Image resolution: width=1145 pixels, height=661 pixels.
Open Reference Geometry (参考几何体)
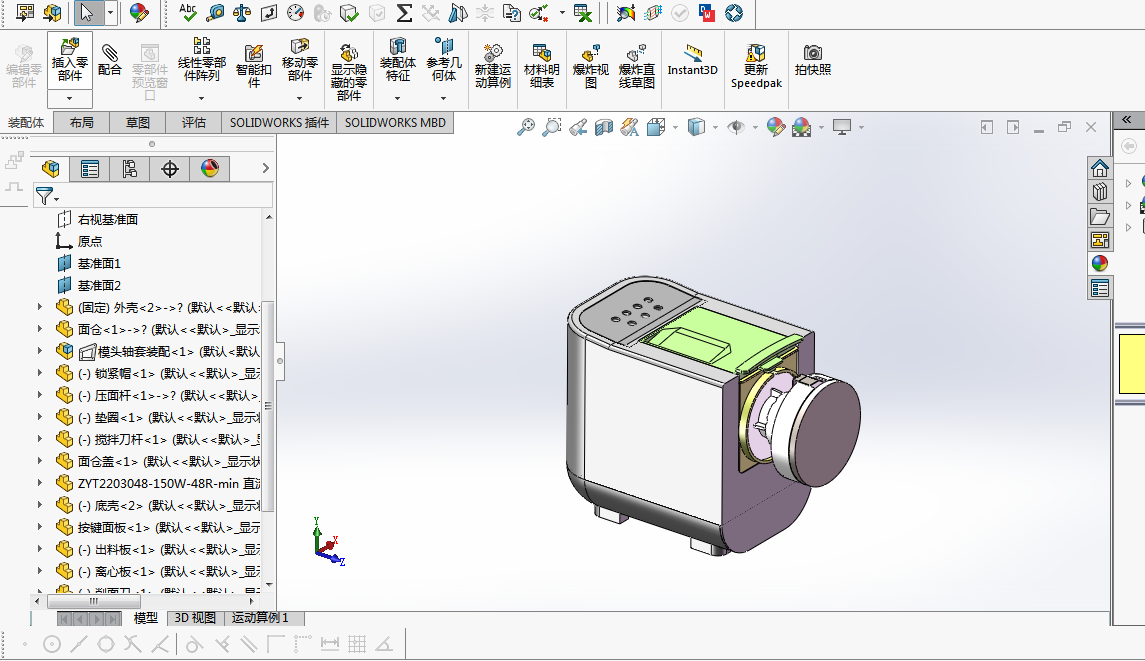pyautogui.click(x=443, y=60)
